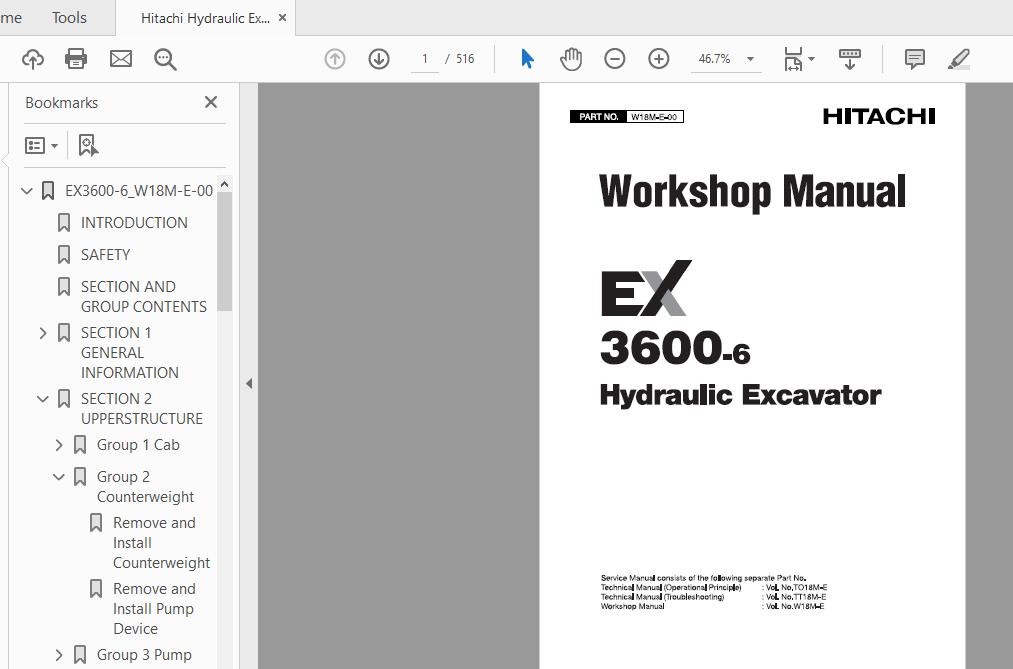Collapse SECTION 2 UPPERSTRUCTURE bookmark
The image size is (1013, 669).
click(x=43, y=398)
